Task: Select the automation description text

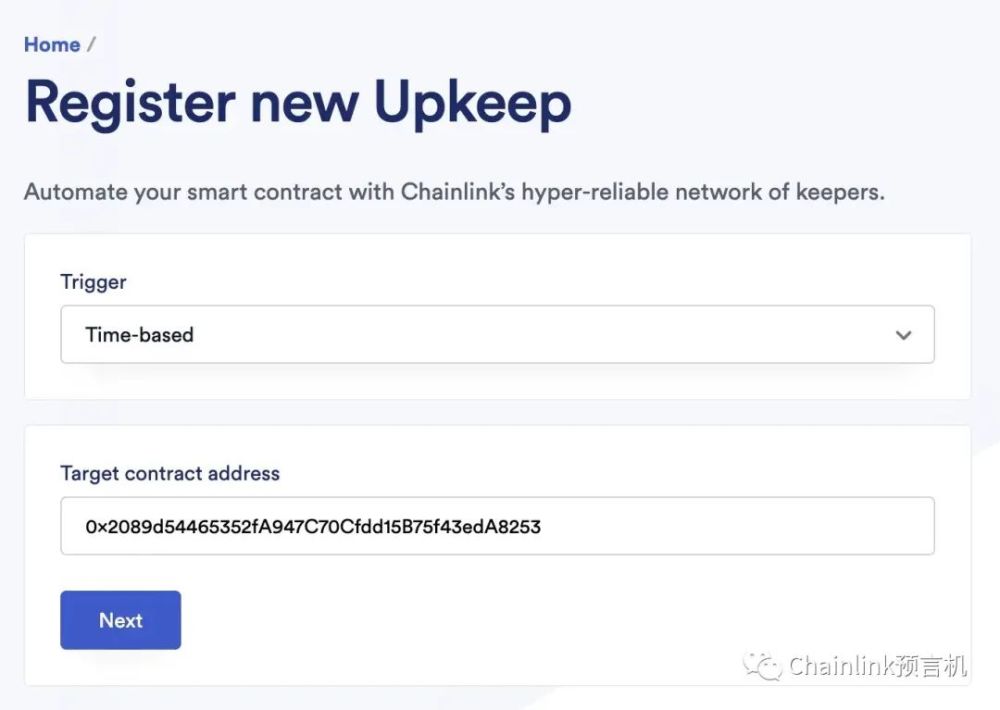Action: [455, 191]
